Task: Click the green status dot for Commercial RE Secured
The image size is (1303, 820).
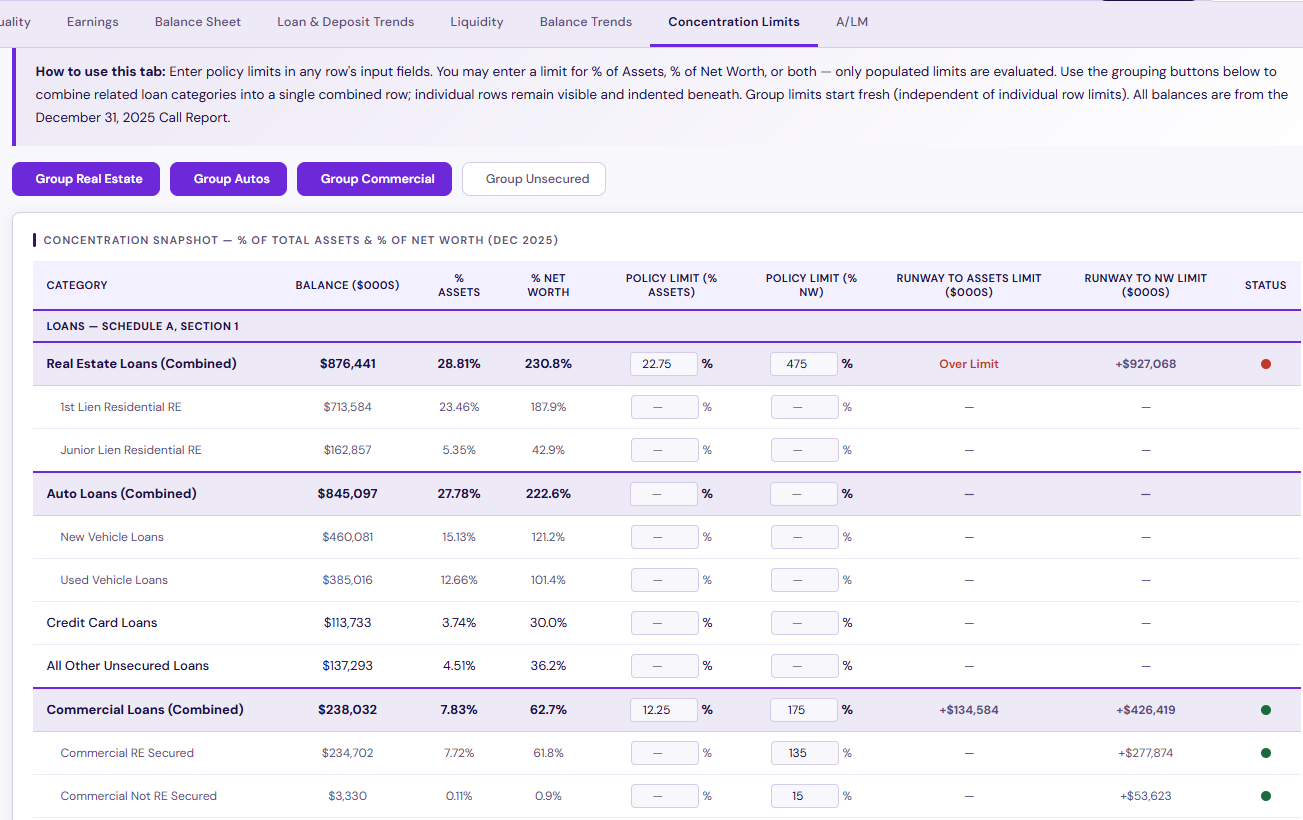Action: pos(1265,753)
